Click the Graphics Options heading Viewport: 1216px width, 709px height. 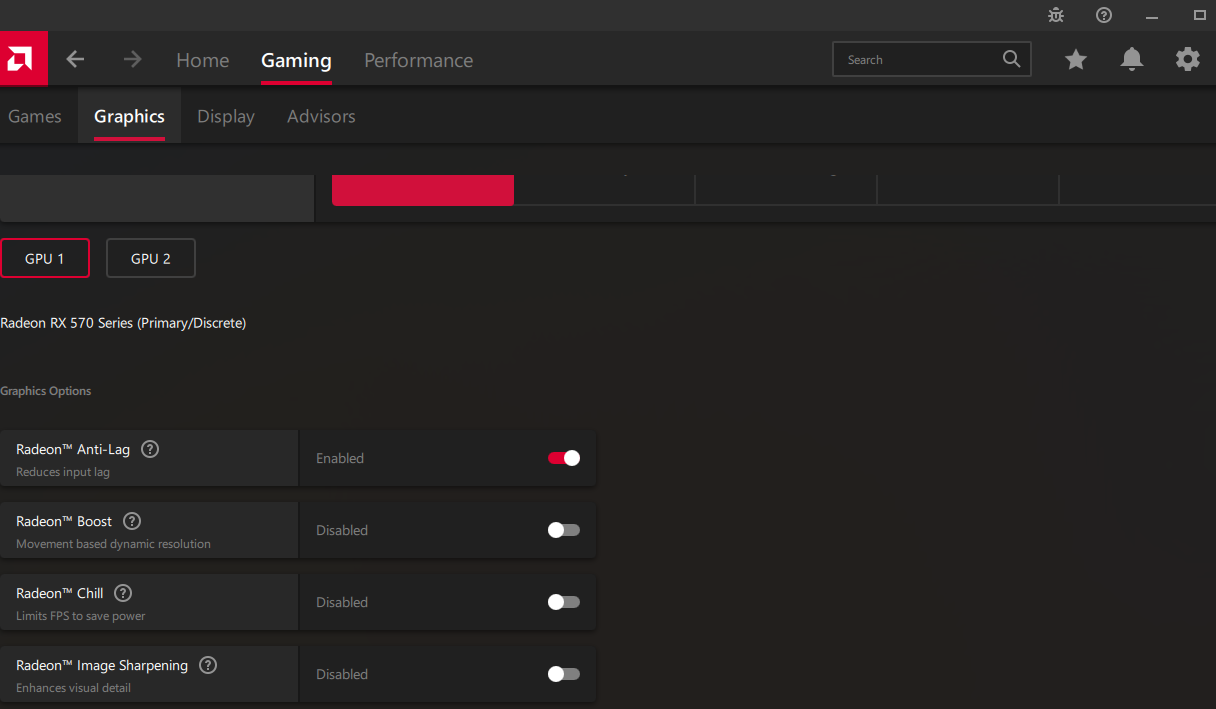click(x=46, y=391)
